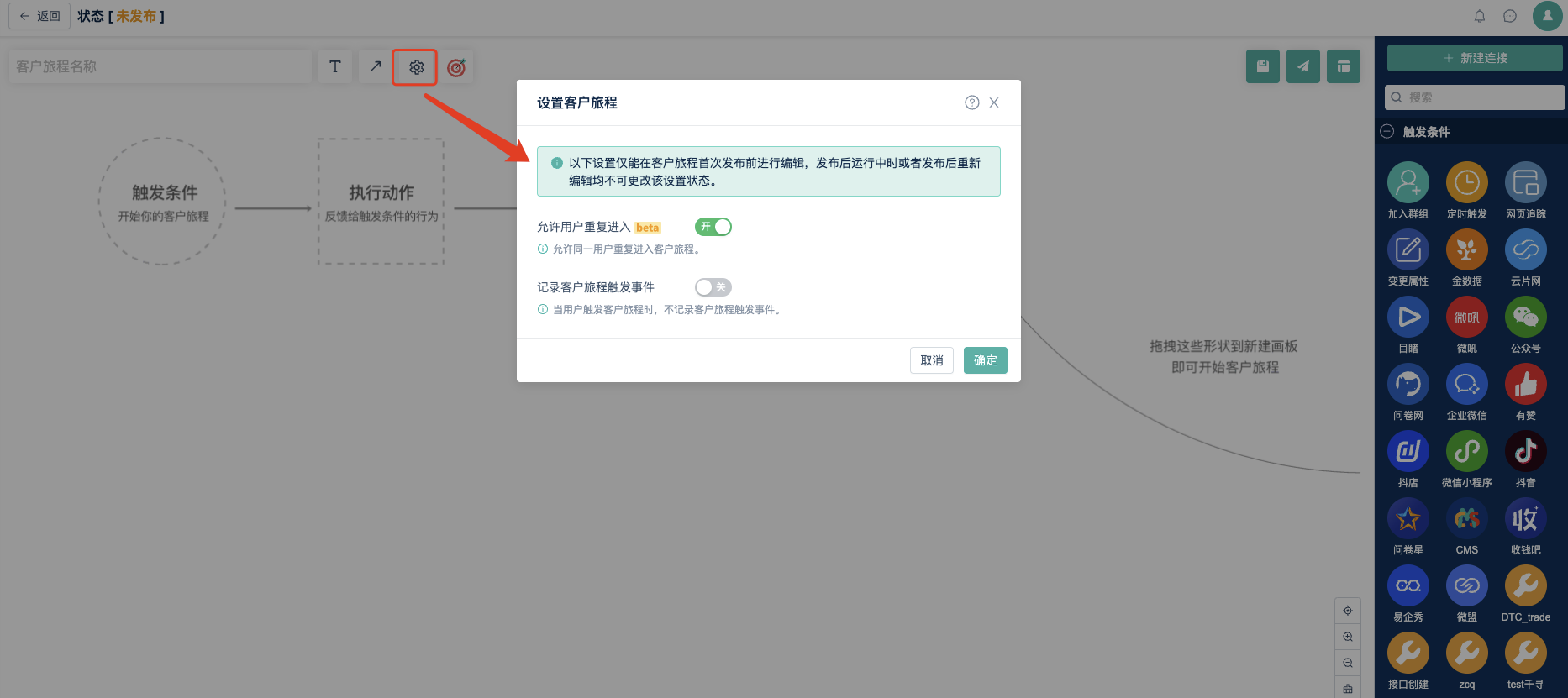Select the 云片网 trigger icon
This screenshot has width=1568, height=698.
(x=1526, y=249)
